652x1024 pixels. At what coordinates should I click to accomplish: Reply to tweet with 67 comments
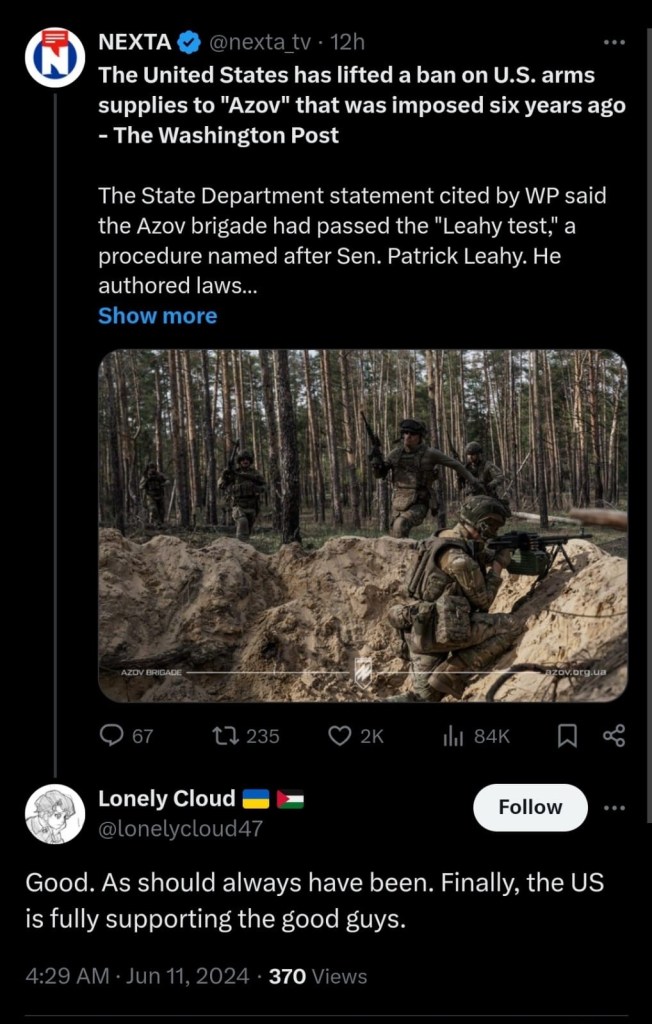[112, 736]
